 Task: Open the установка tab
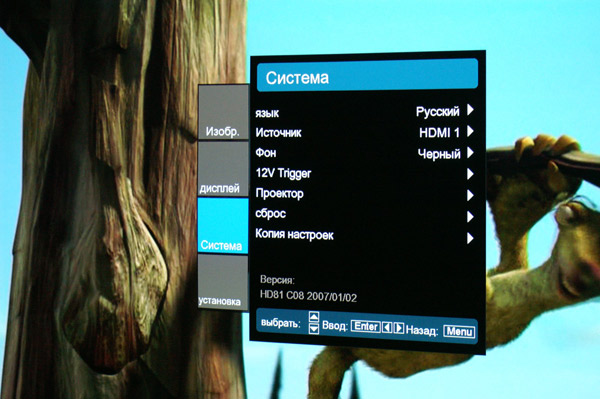pyautogui.click(x=223, y=283)
